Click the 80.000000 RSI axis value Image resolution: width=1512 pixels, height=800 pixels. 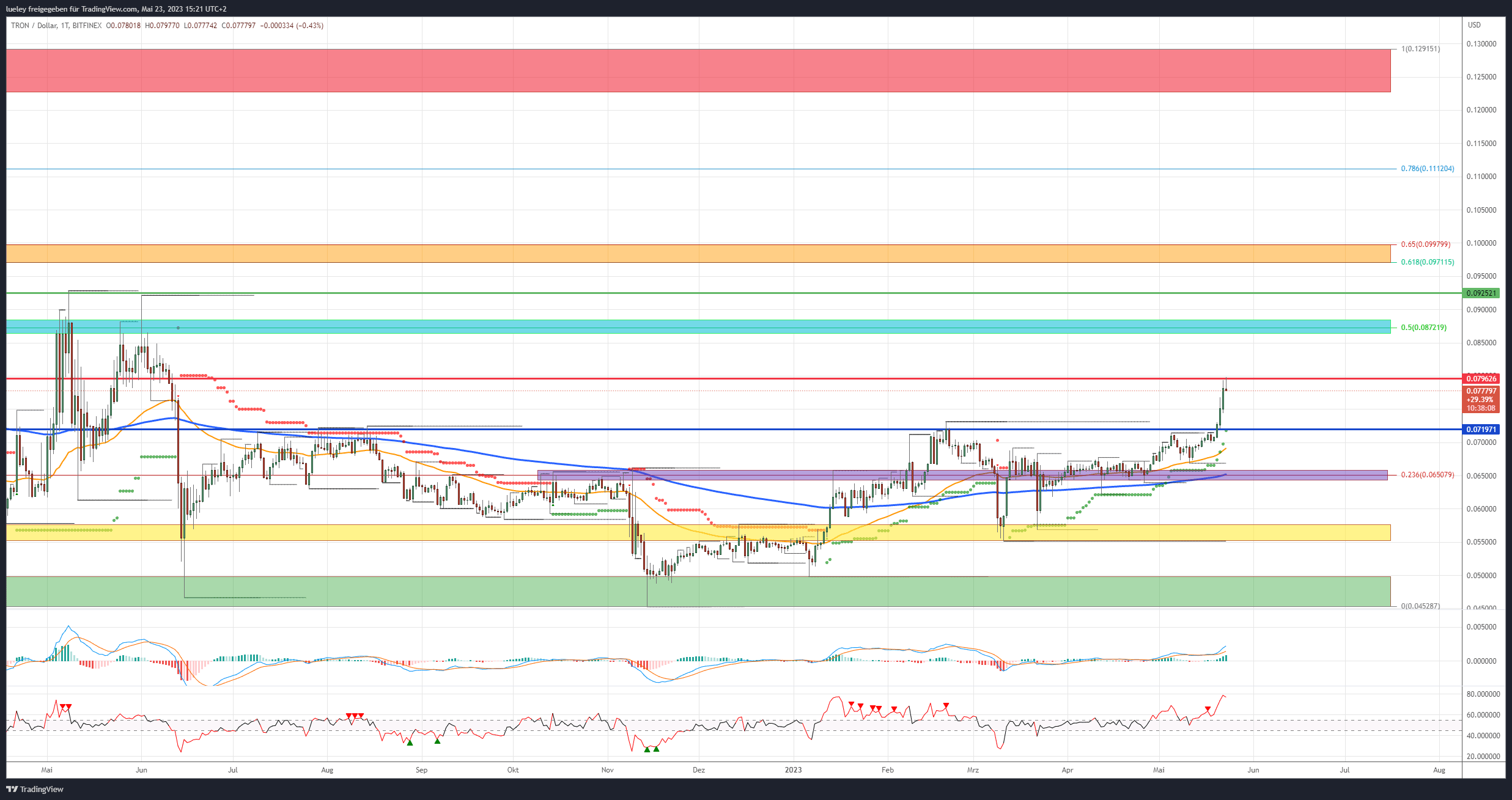click(1483, 694)
